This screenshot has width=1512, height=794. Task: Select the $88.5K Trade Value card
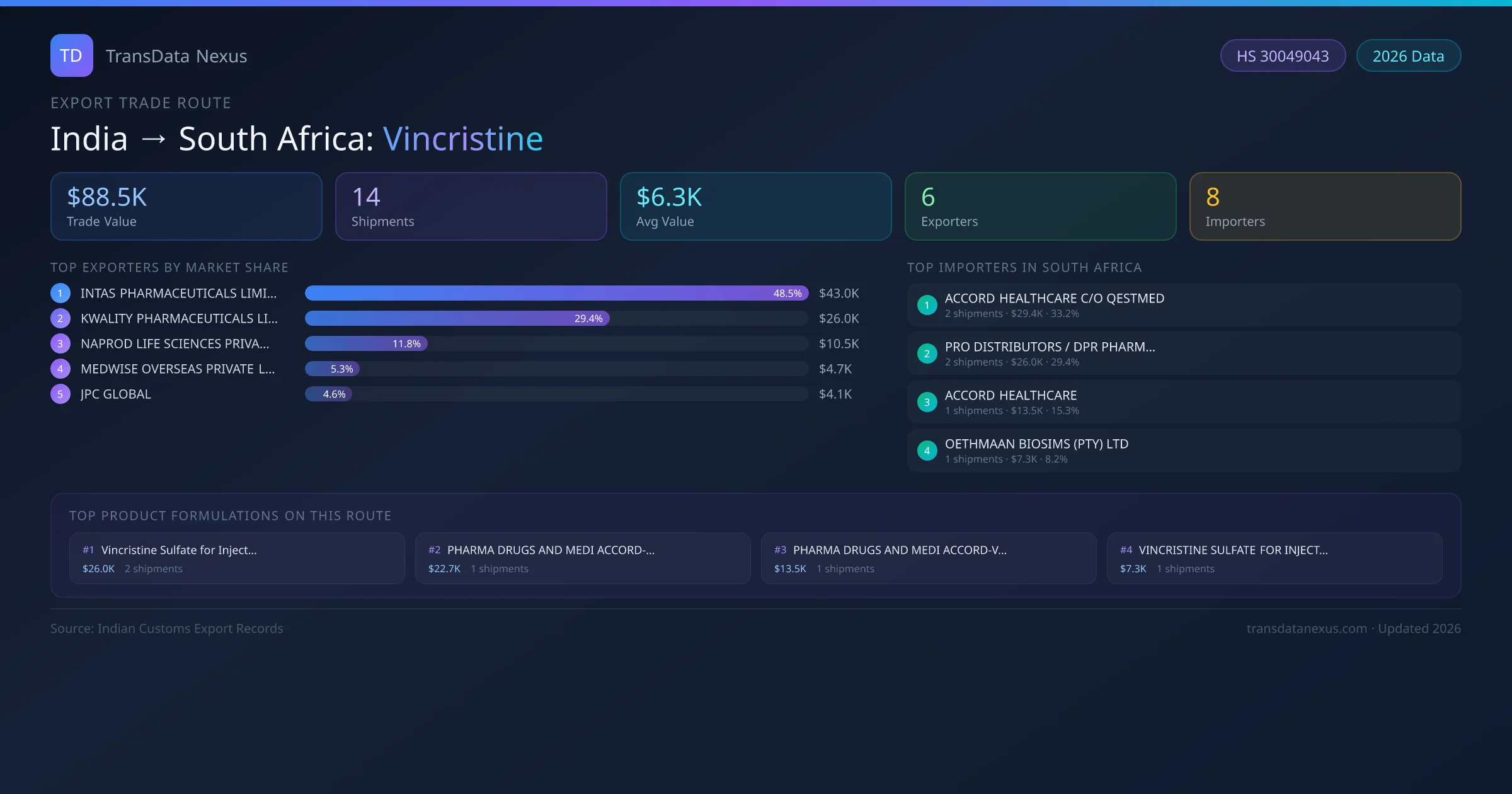(x=186, y=206)
